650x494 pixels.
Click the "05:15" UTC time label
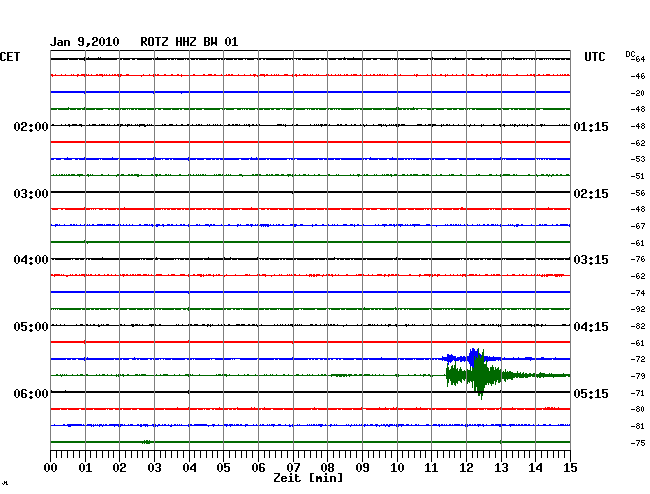coord(591,393)
